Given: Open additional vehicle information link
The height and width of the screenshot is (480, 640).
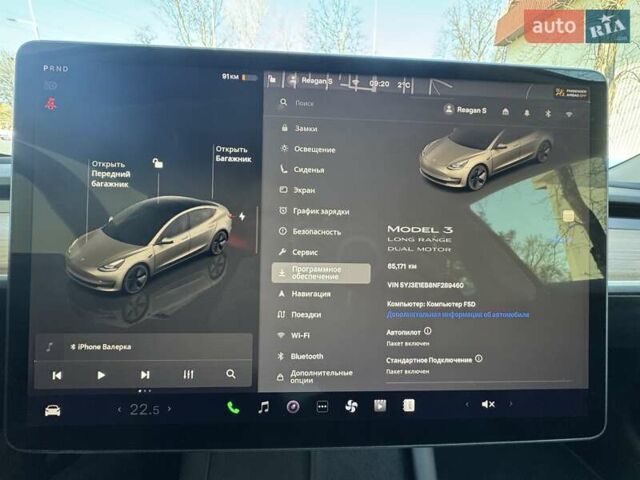Looking at the screenshot, I should pyautogui.click(x=458, y=315).
